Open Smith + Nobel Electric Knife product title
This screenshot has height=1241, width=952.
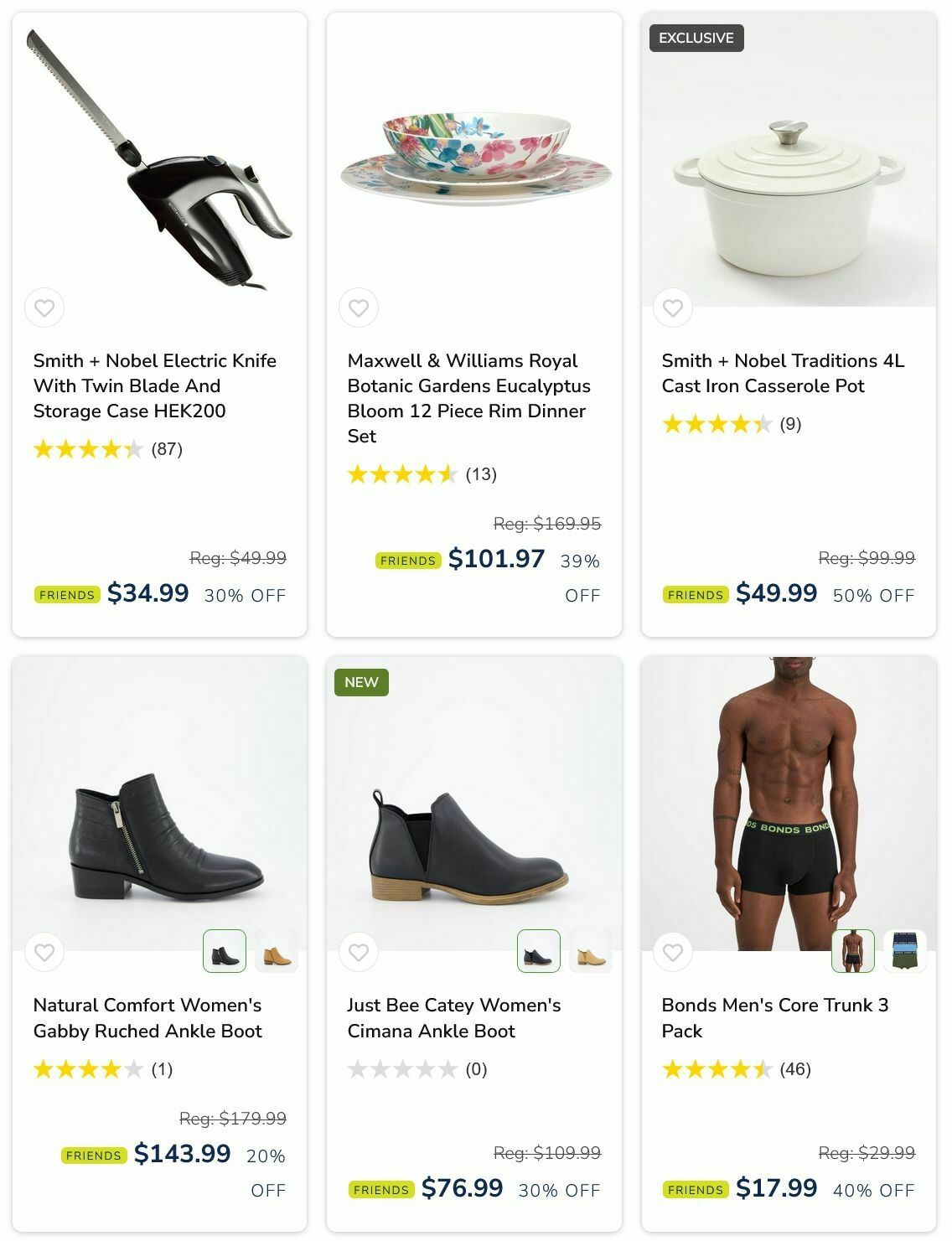(155, 385)
